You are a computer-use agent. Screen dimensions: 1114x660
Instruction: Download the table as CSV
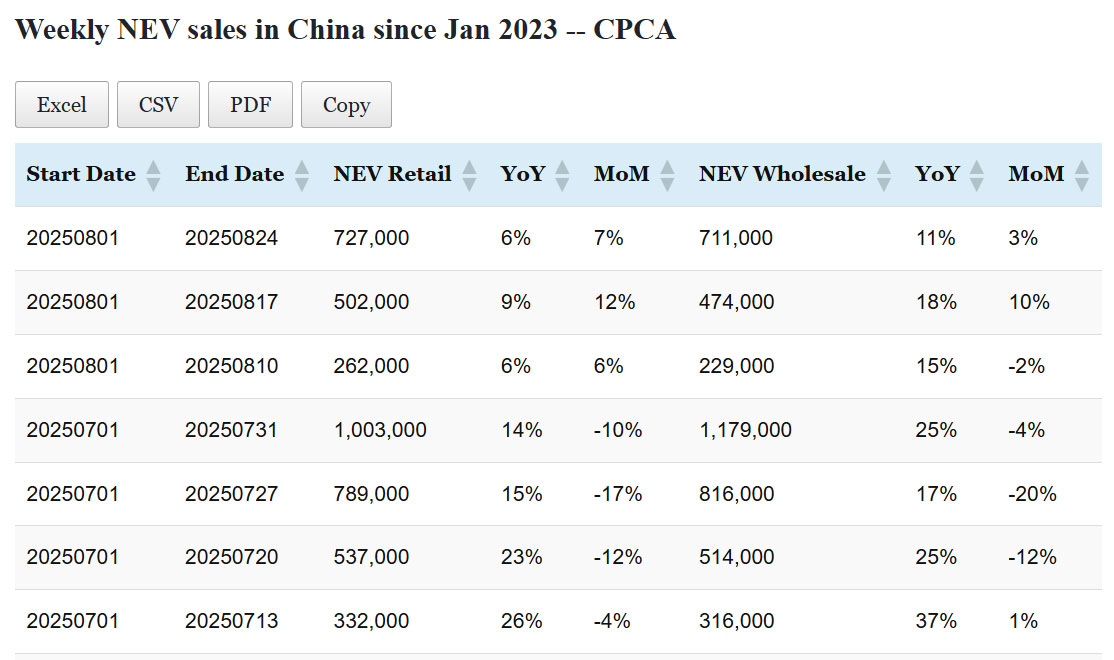[x=158, y=105]
